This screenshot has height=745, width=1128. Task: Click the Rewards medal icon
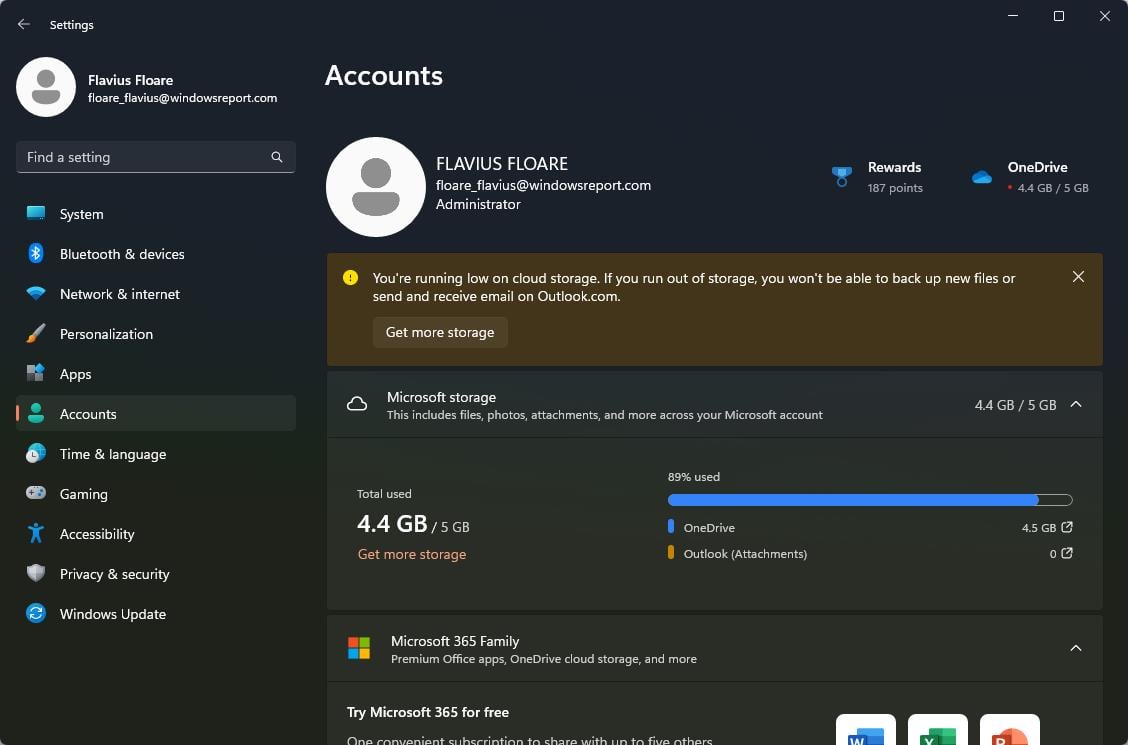842,176
